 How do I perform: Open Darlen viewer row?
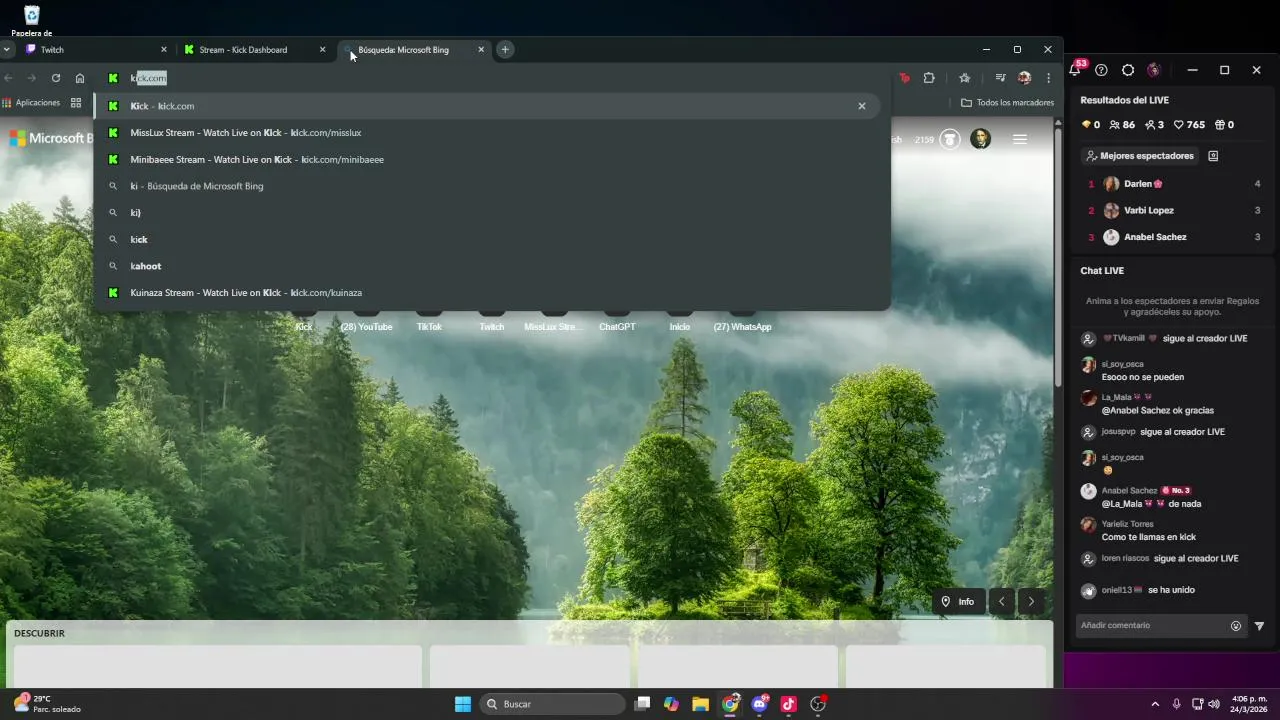click(1174, 184)
